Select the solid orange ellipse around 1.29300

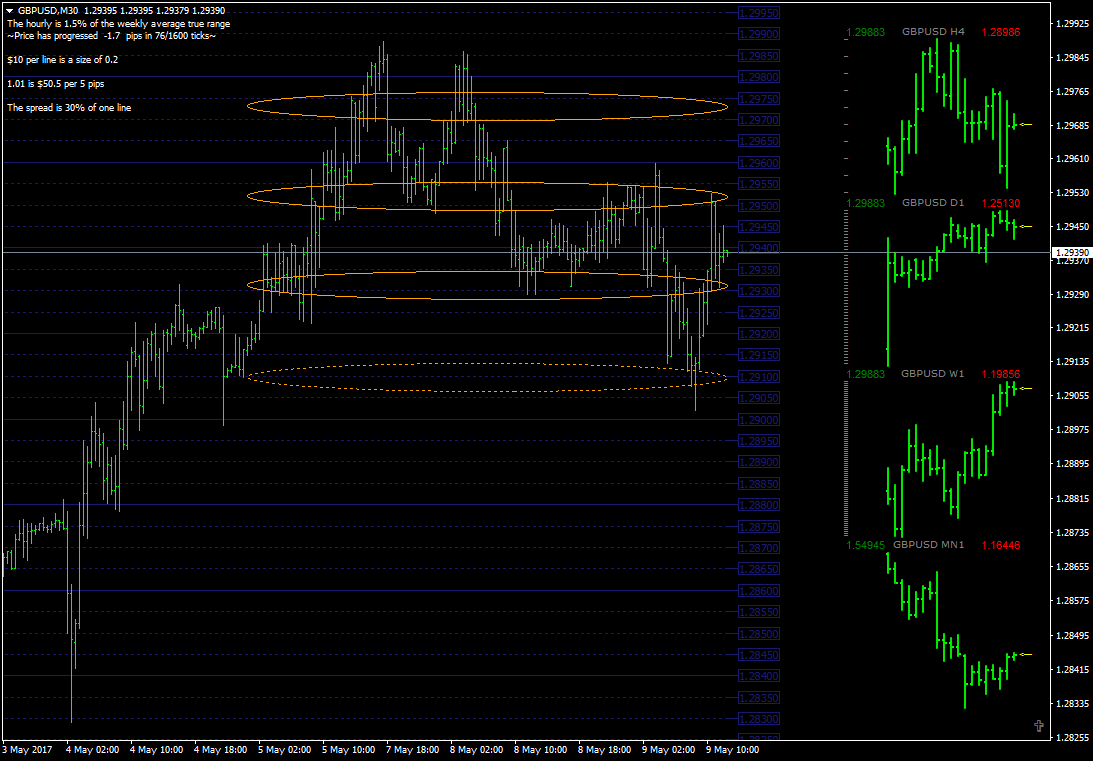pos(488,286)
